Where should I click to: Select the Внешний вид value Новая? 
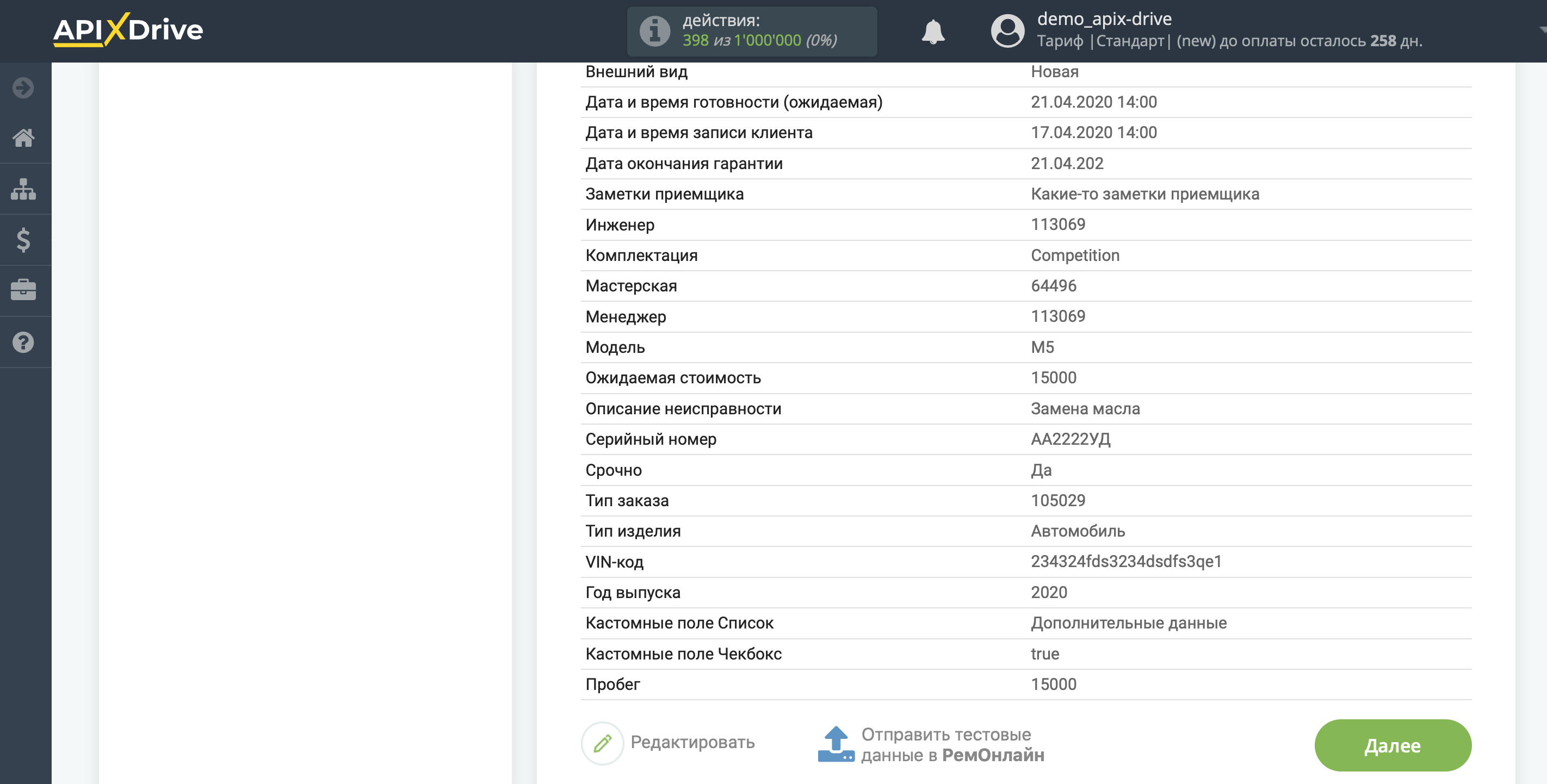click(1055, 71)
